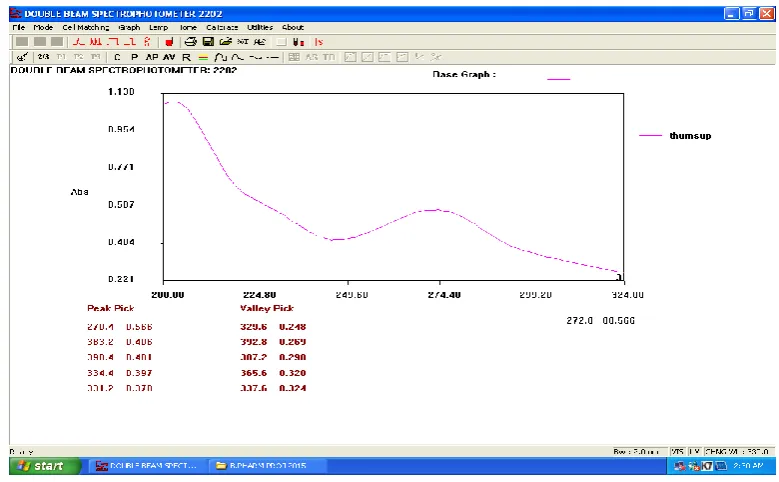The image size is (779, 482).
Task: Click the blank white square toolbar button
Action: click(x=281, y=42)
